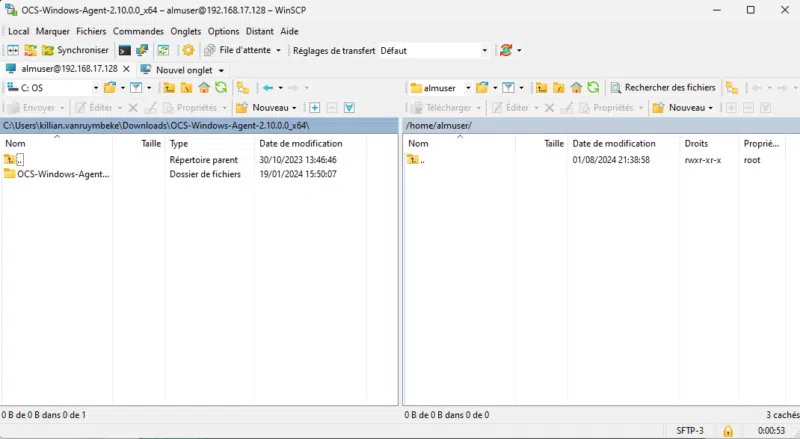Open the Distant menu
800x439 pixels.
[260, 31]
